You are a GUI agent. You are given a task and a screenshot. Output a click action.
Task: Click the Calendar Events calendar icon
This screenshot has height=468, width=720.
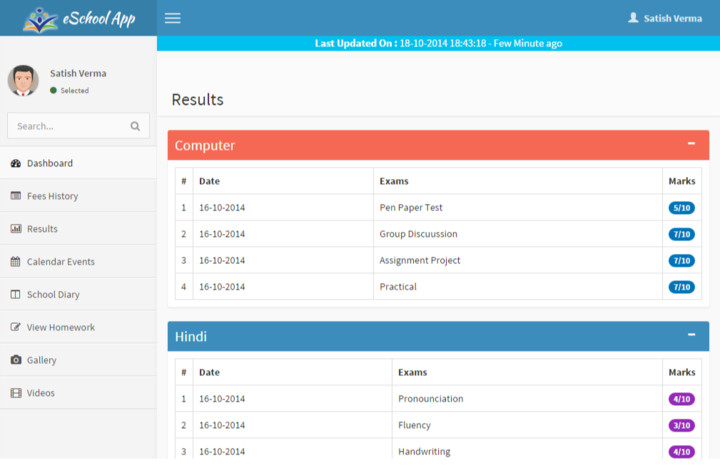click(16, 261)
